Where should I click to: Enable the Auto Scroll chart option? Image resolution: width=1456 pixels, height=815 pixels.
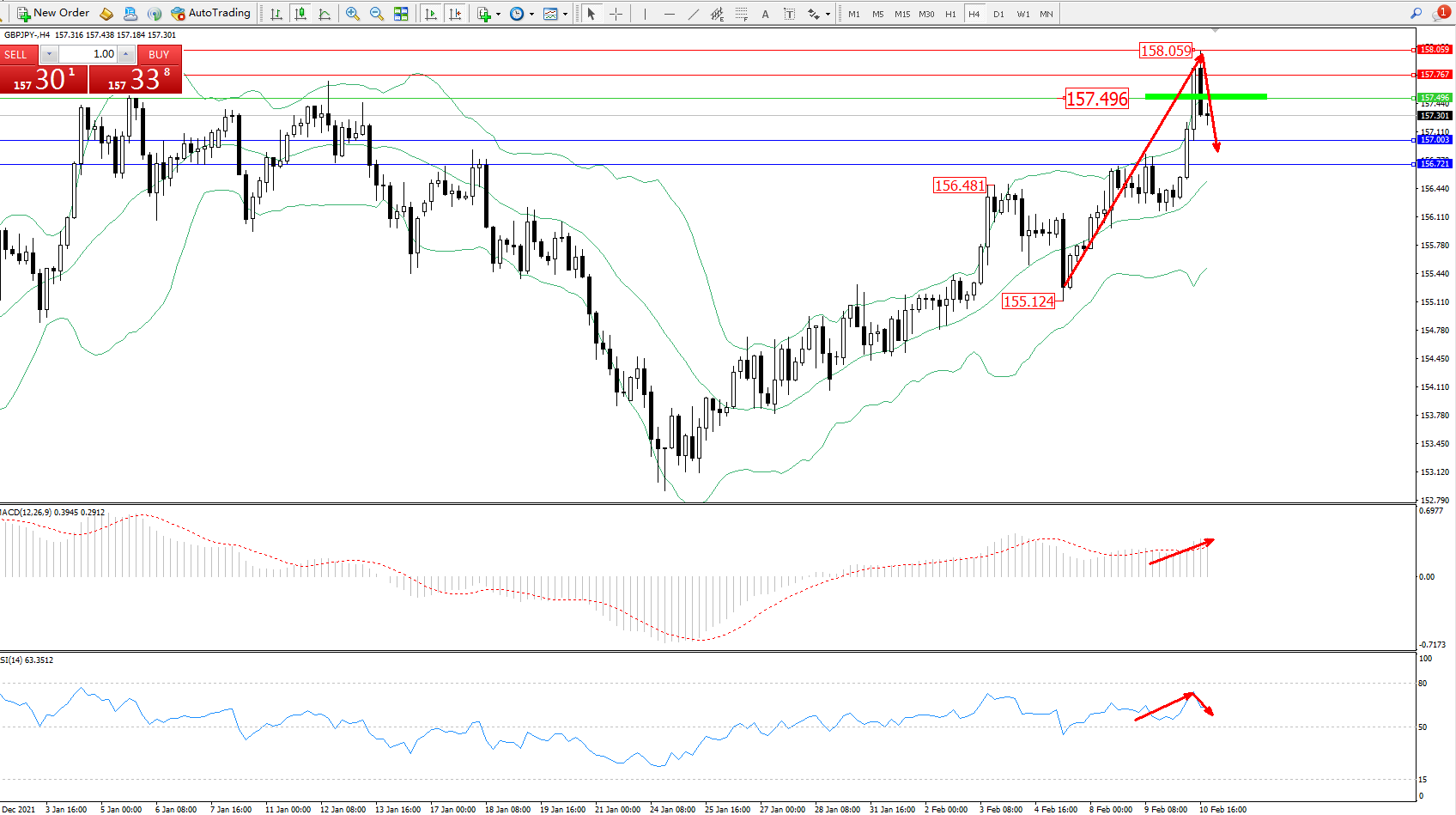pyautogui.click(x=431, y=14)
